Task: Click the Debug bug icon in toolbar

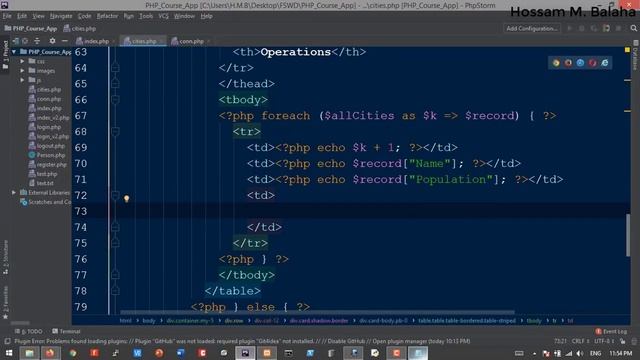Action: point(582,29)
